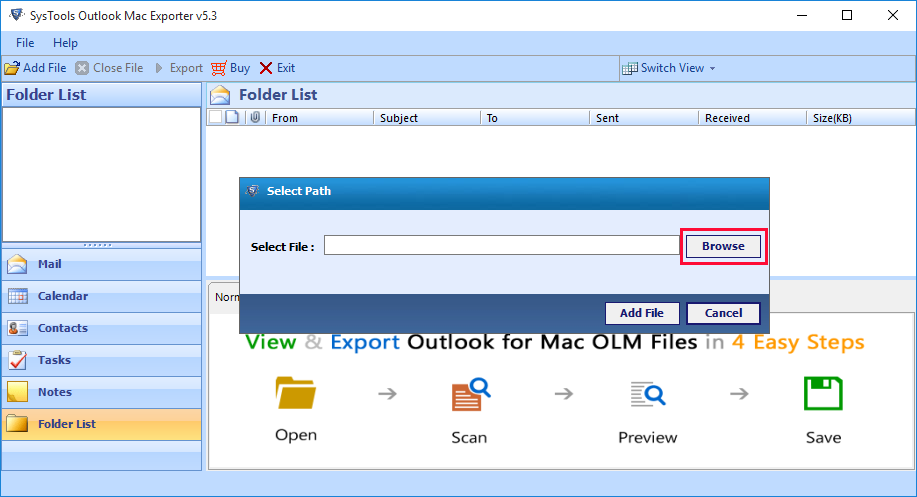Viewport: 917px width, 497px height.
Task: Click the Select Path dialog title icon
Action: click(x=253, y=191)
